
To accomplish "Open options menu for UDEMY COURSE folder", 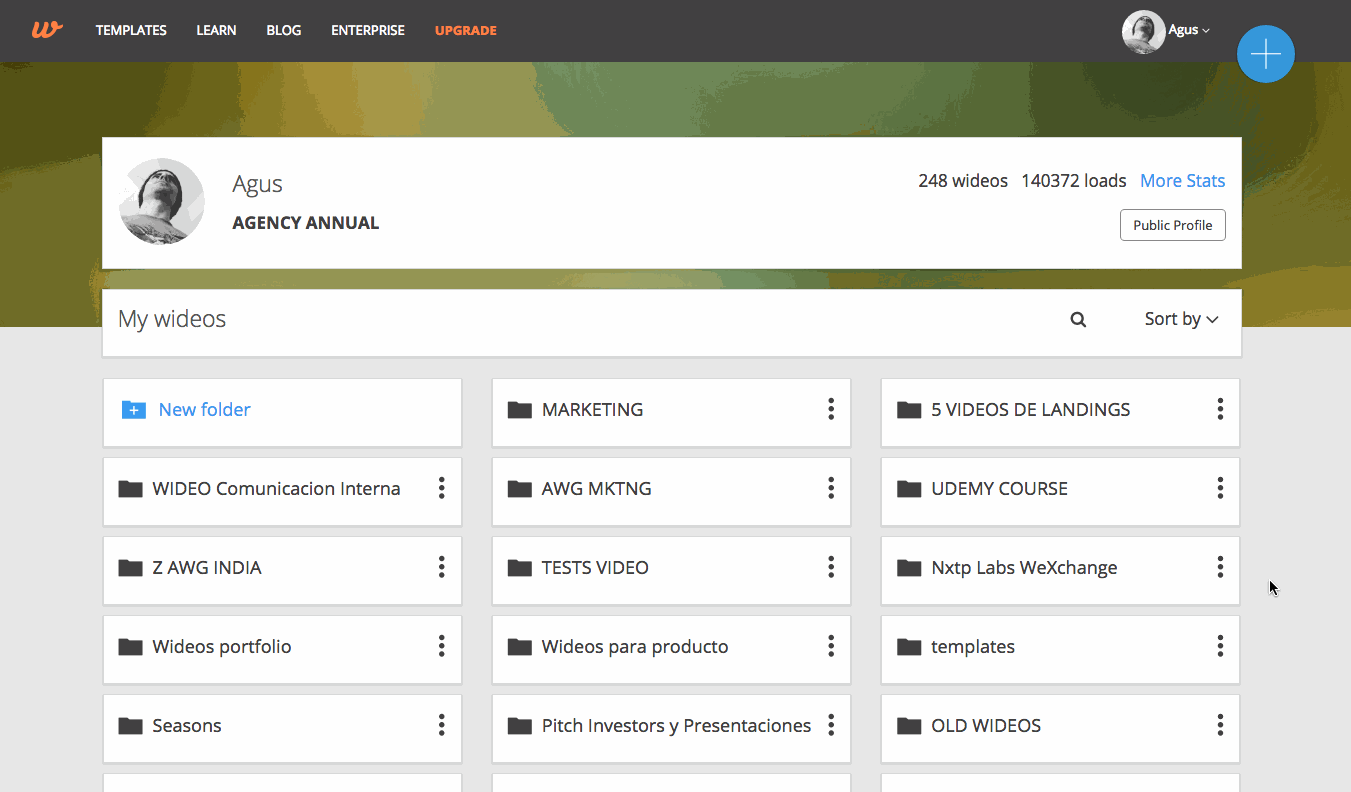I will (1220, 487).
